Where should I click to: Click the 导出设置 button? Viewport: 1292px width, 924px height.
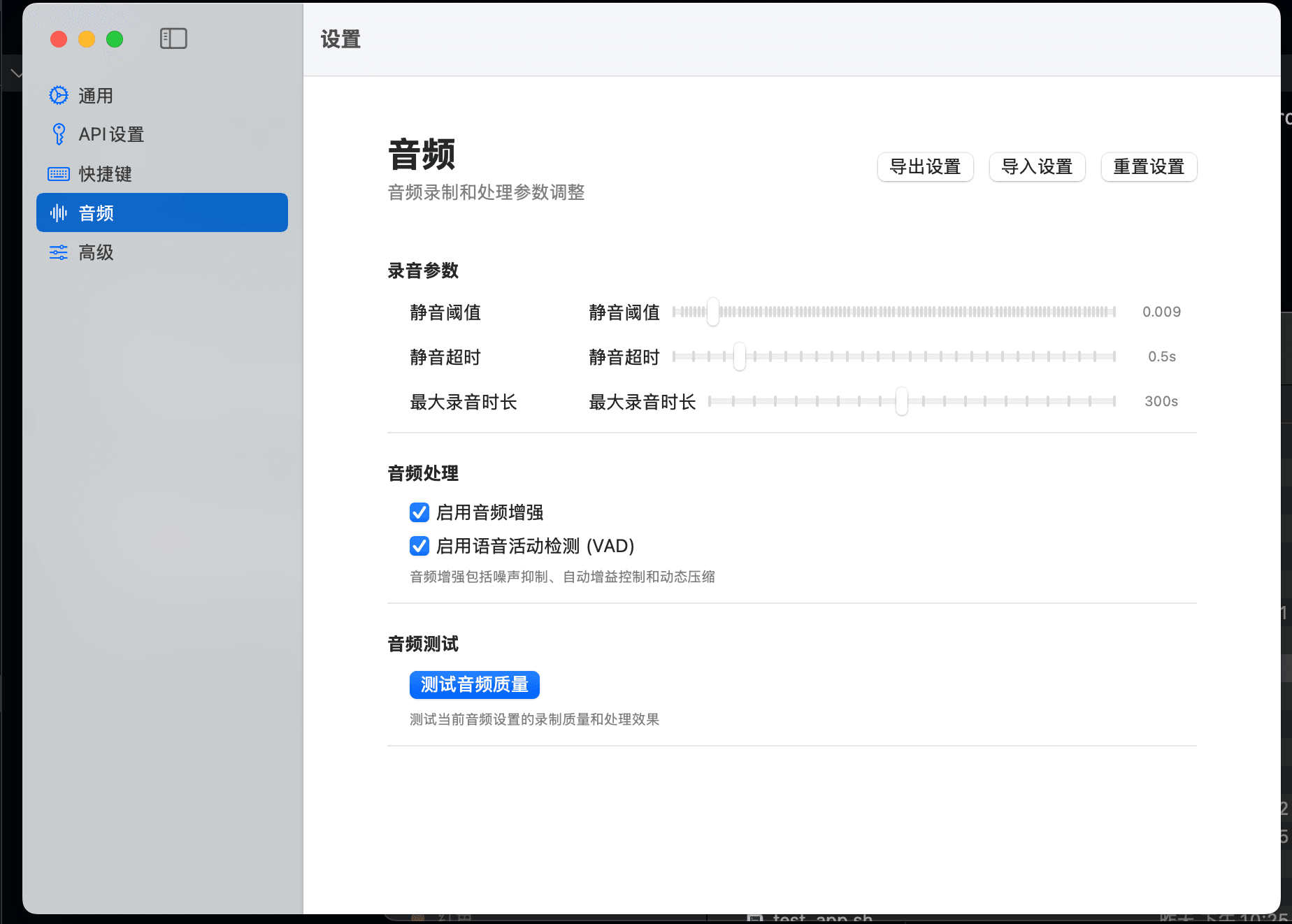coord(925,167)
